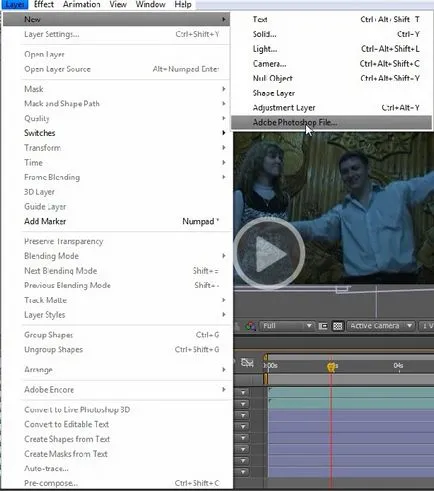Expand the Transform submenu
This screenshot has width=434, height=491.
tap(116, 148)
